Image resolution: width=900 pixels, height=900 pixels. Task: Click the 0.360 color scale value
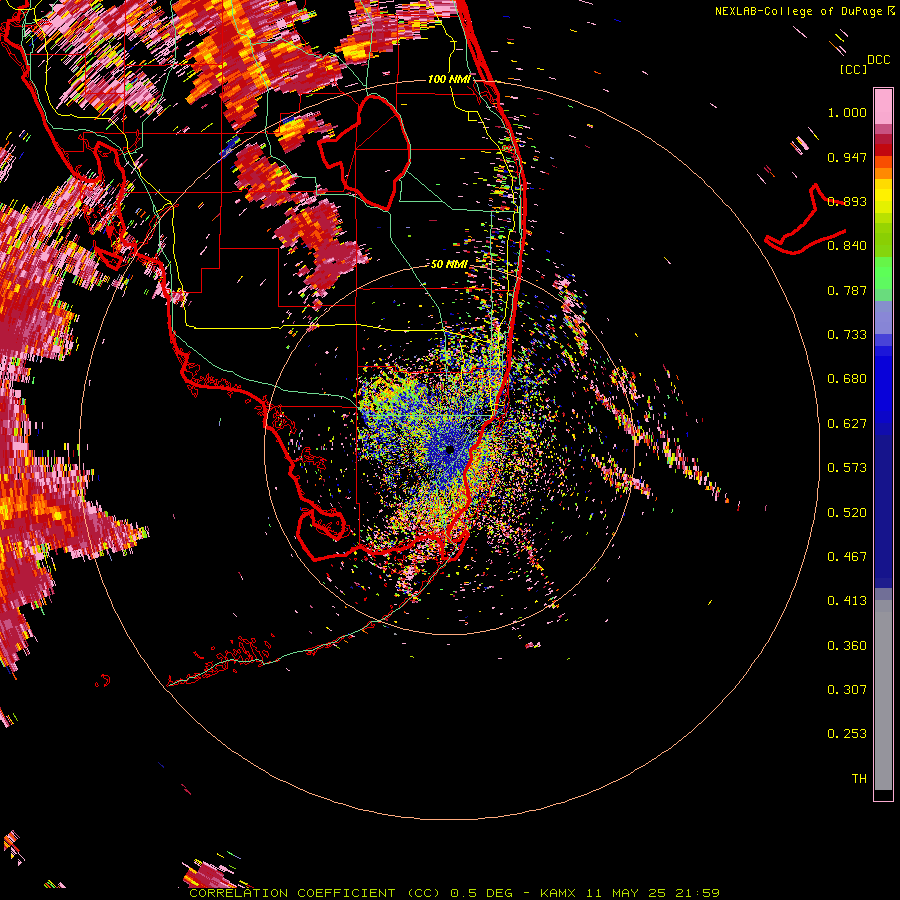[x=847, y=646]
